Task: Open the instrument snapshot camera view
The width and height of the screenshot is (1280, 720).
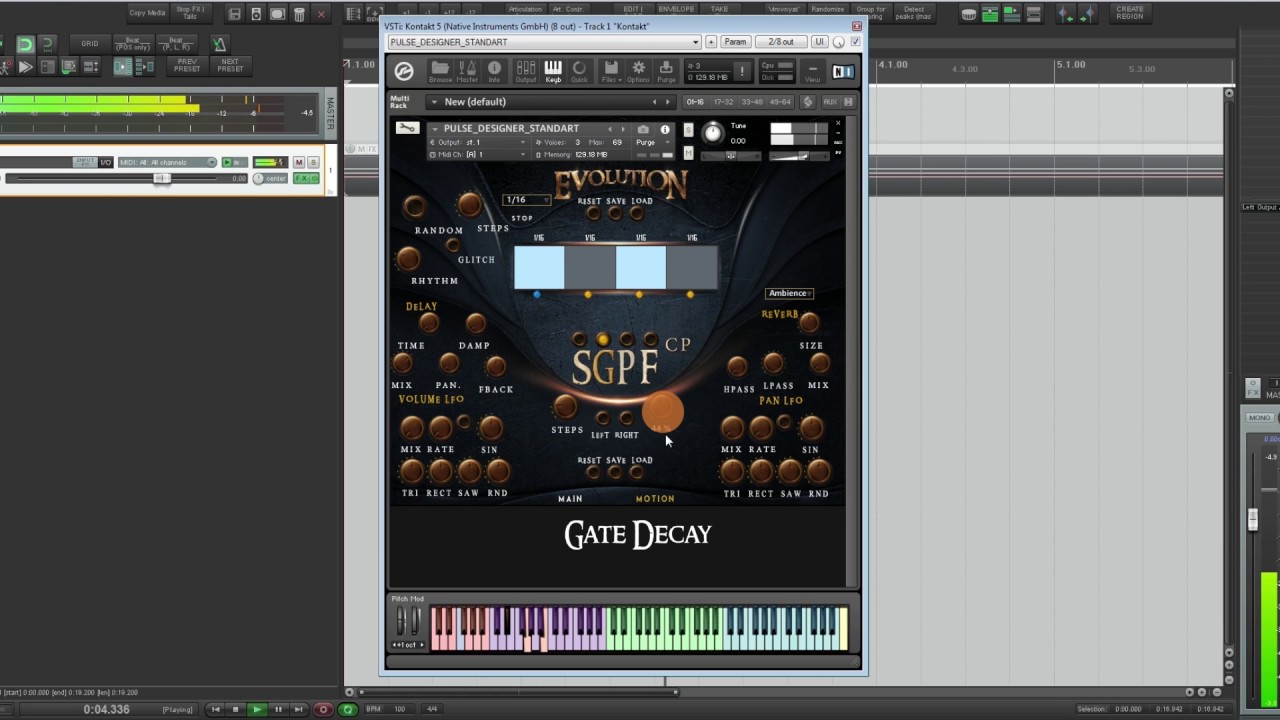Action: coord(643,129)
